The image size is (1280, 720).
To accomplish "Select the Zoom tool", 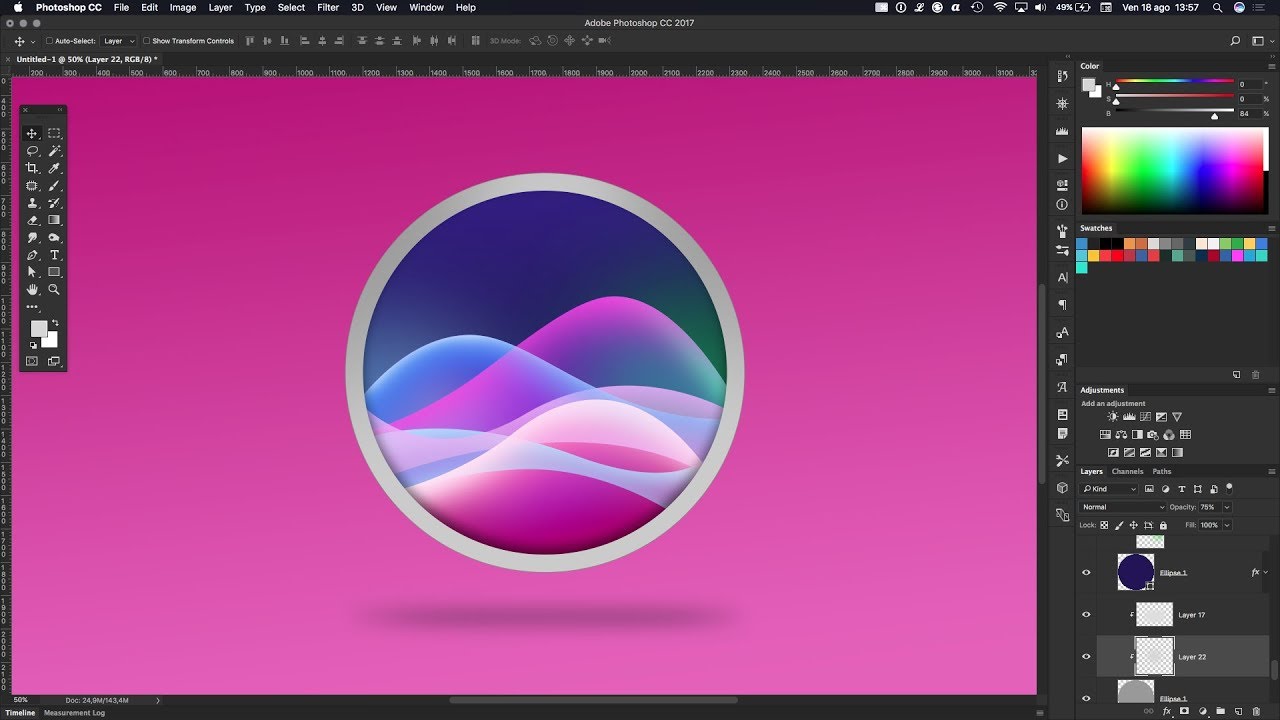I will tap(54, 290).
